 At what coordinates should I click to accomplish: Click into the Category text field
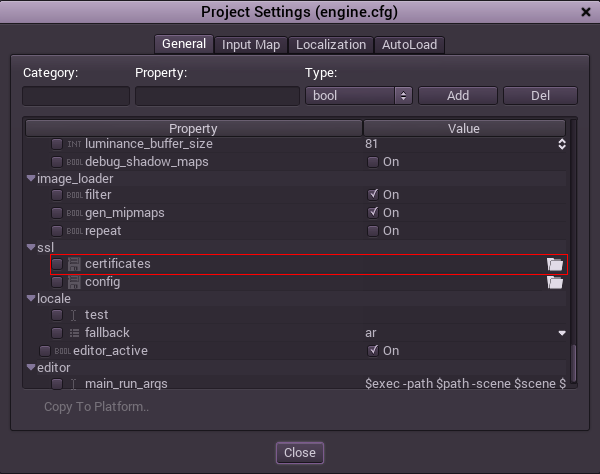(x=76, y=96)
